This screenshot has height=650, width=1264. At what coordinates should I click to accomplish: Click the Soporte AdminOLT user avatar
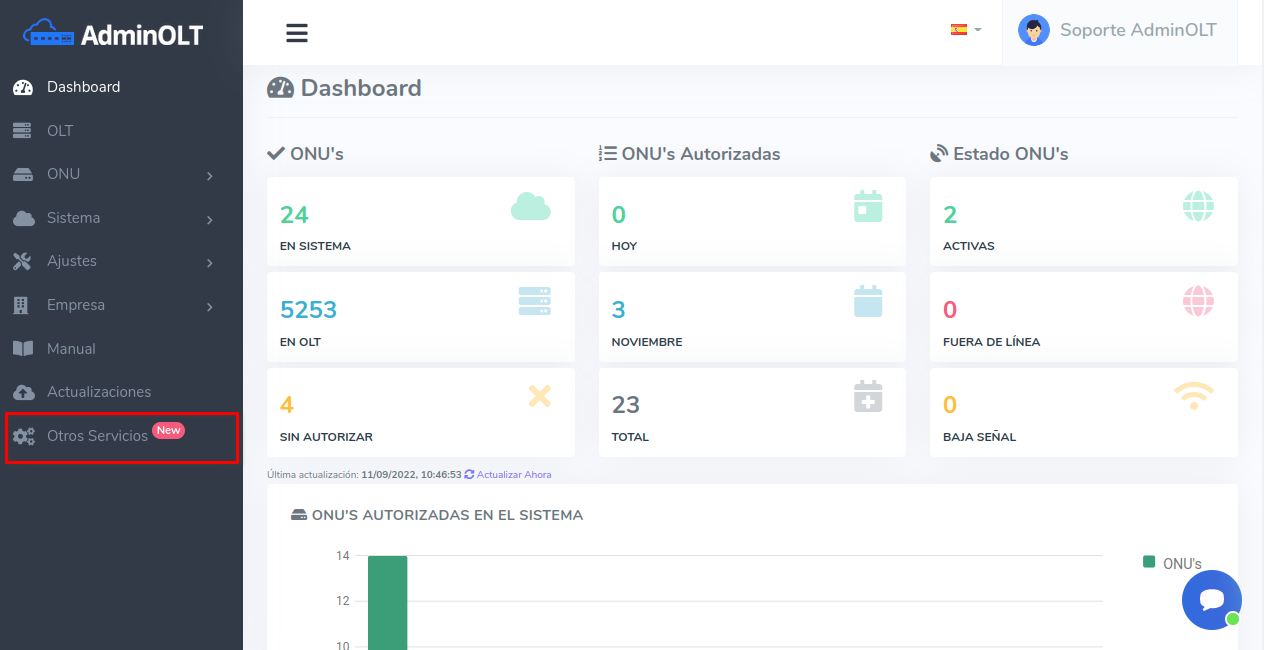pos(1033,30)
